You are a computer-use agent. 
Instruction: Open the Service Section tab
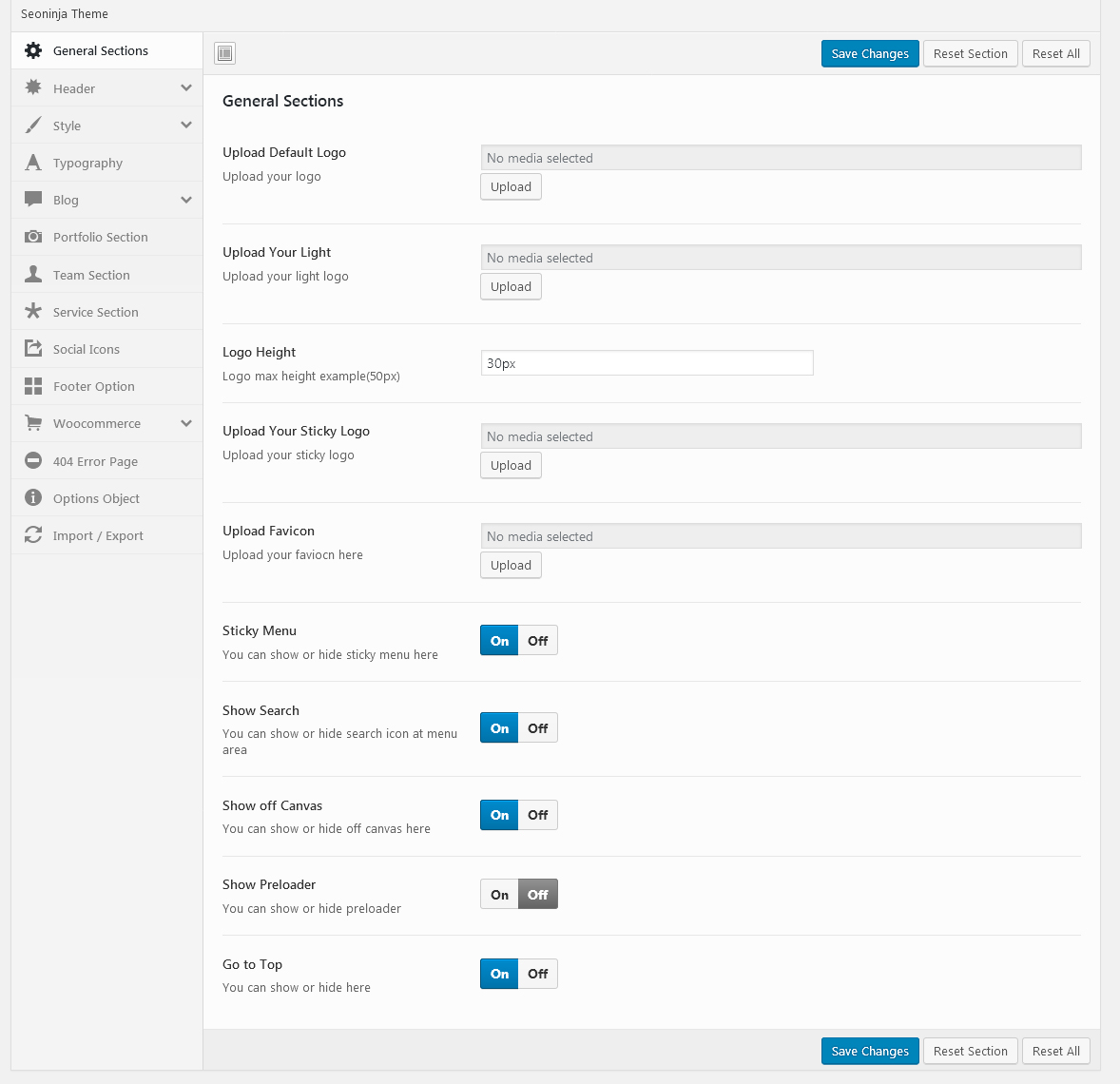tap(107, 312)
